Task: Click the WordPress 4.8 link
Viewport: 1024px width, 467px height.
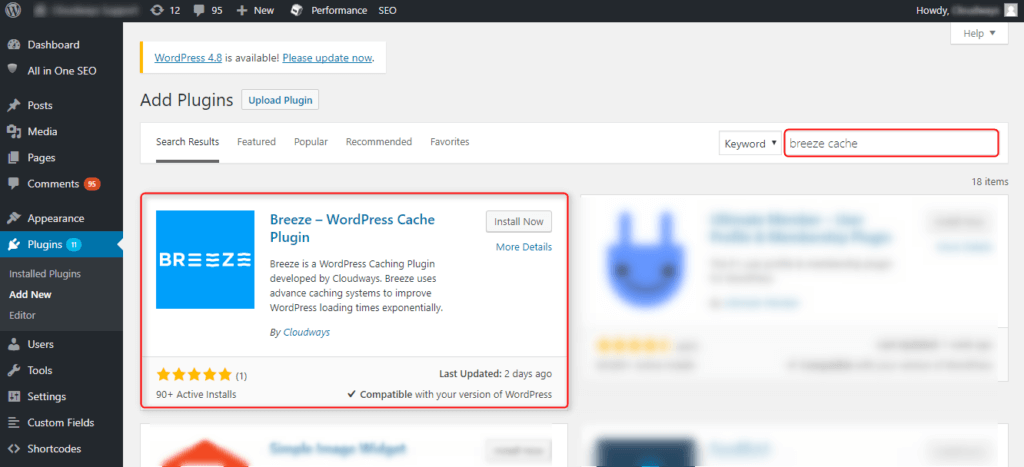Action: [x=188, y=57]
